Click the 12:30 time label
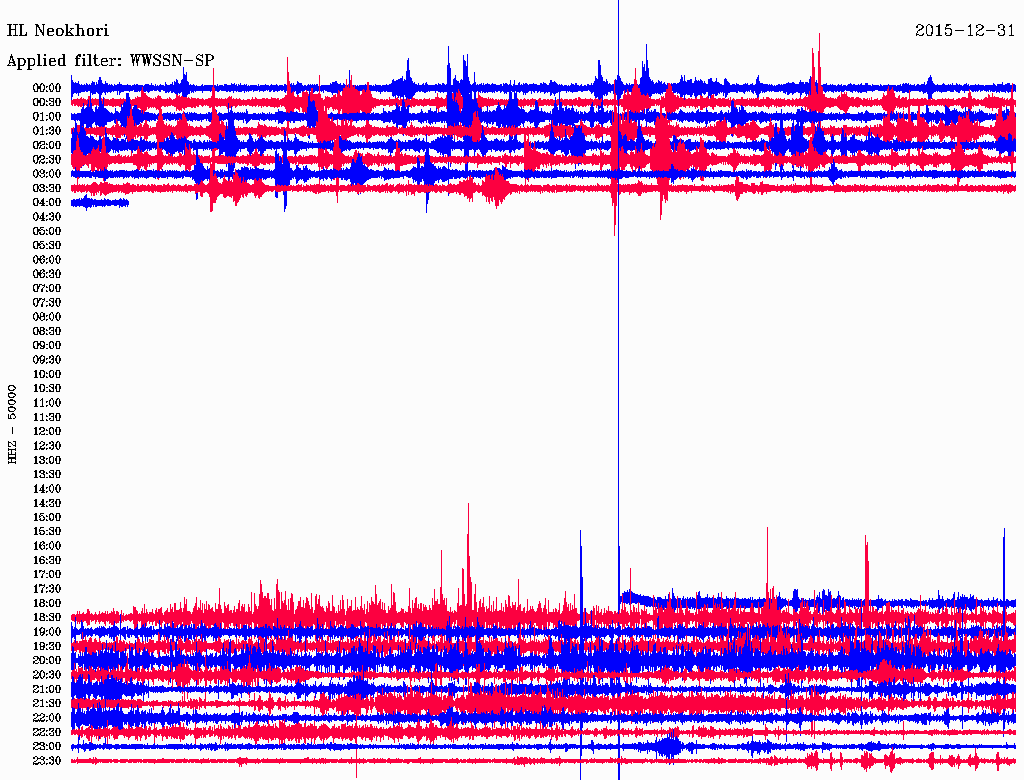Viewport: 1024px width, 780px height. click(47, 446)
